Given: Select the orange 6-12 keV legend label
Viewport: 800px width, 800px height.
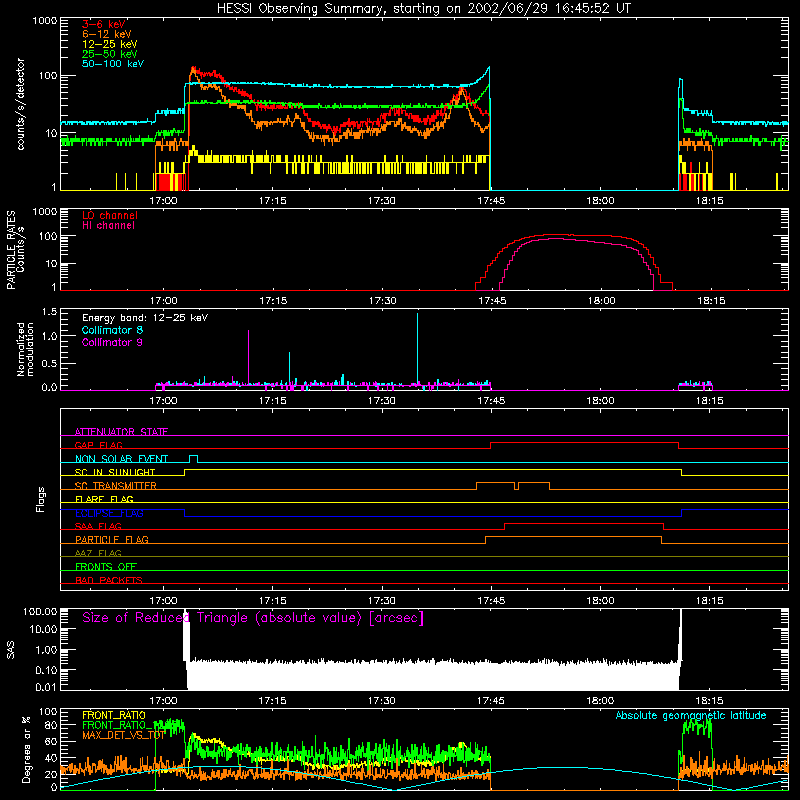Looking at the screenshot, I should 107,34.
